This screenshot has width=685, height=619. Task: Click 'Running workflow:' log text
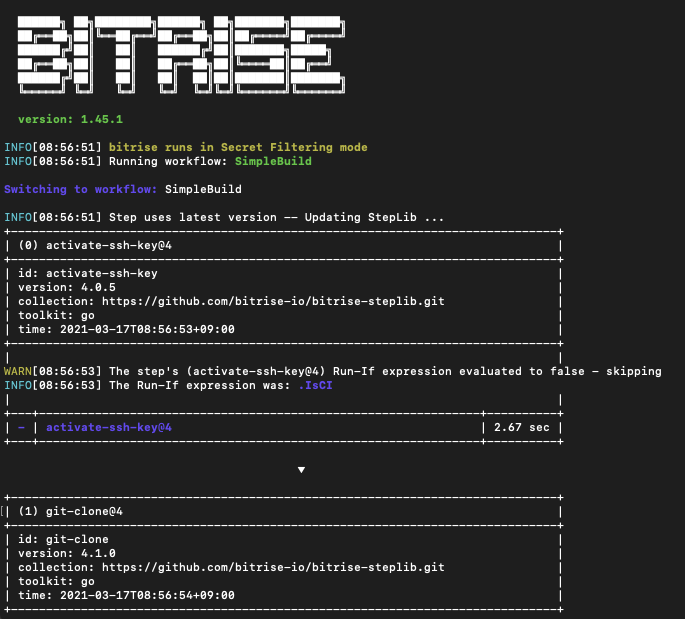pyautogui.click(x=168, y=161)
